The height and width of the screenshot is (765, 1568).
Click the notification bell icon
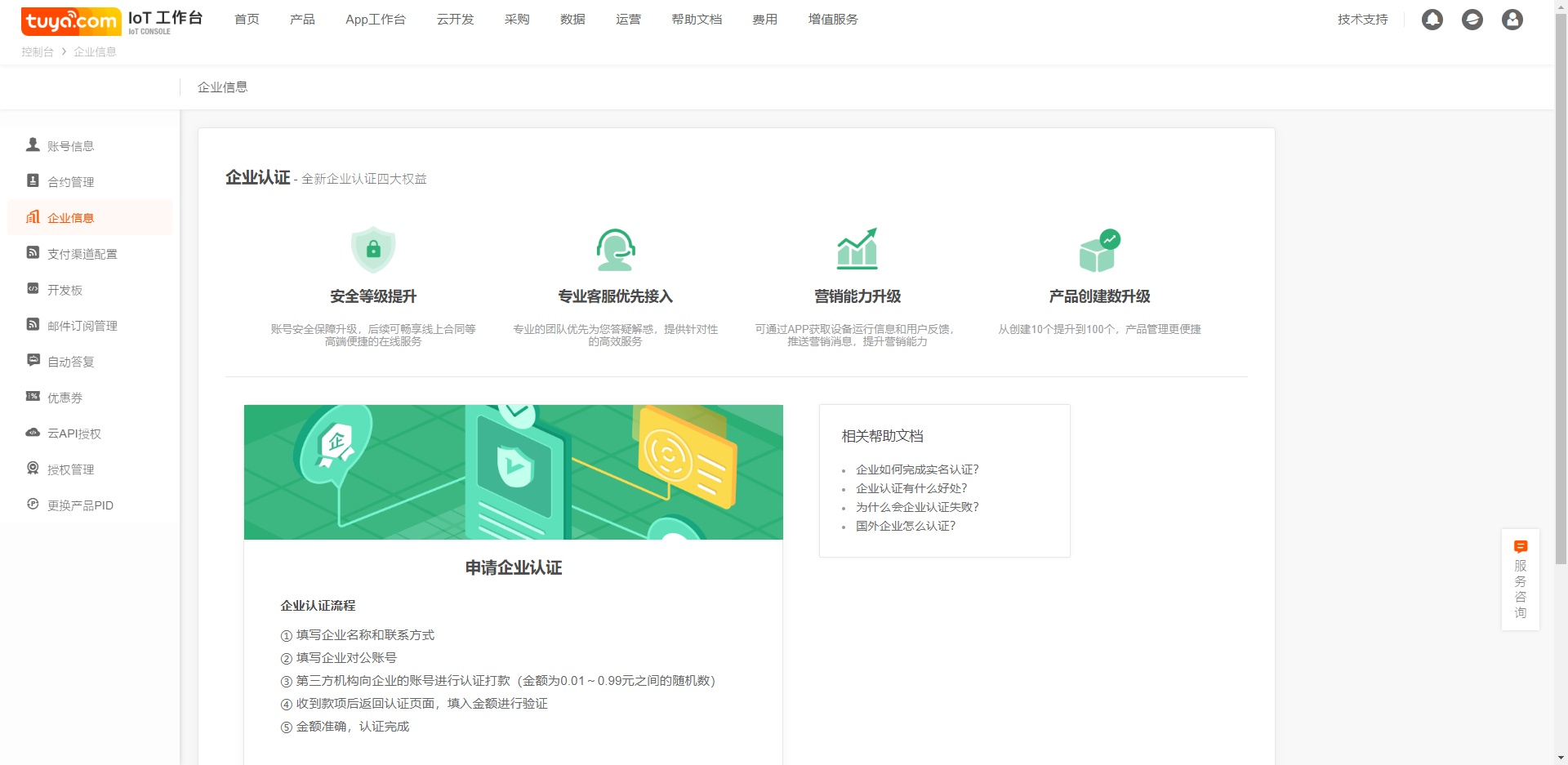[x=1432, y=20]
